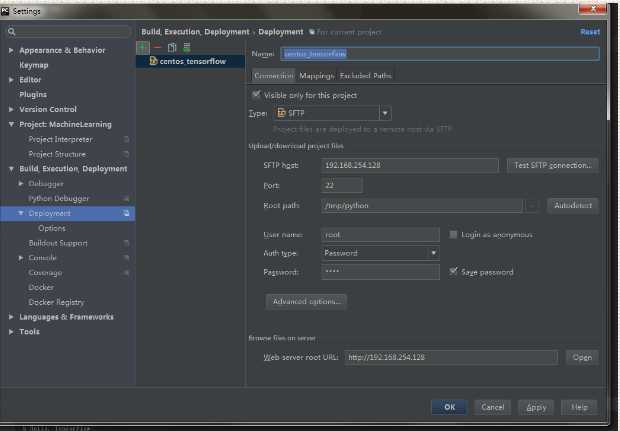Click the SFTP type icon in the Type combo
620x431 pixels.
(281, 113)
